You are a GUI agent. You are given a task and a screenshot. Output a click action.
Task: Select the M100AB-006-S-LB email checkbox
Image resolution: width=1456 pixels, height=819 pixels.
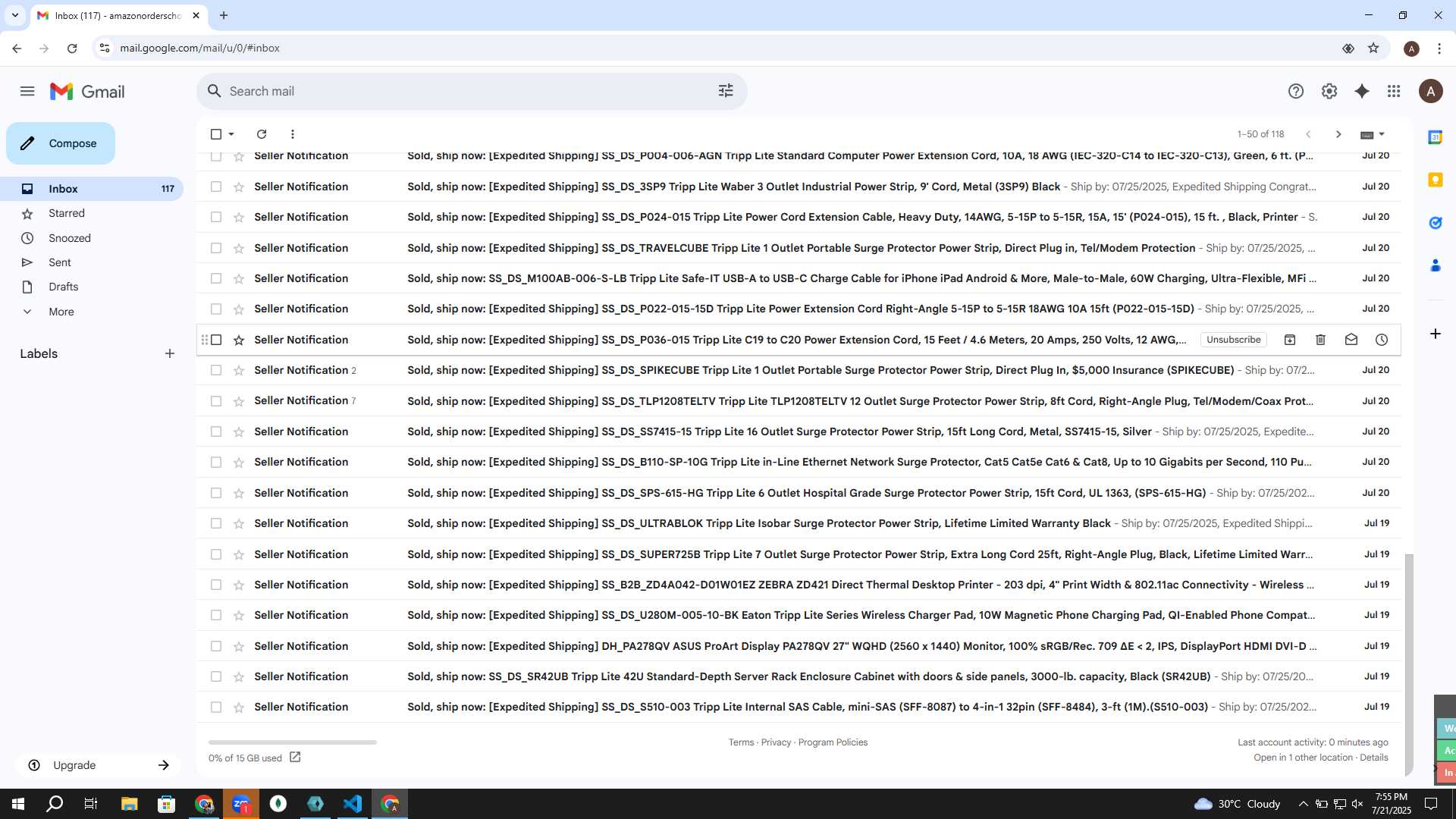click(216, 278)
